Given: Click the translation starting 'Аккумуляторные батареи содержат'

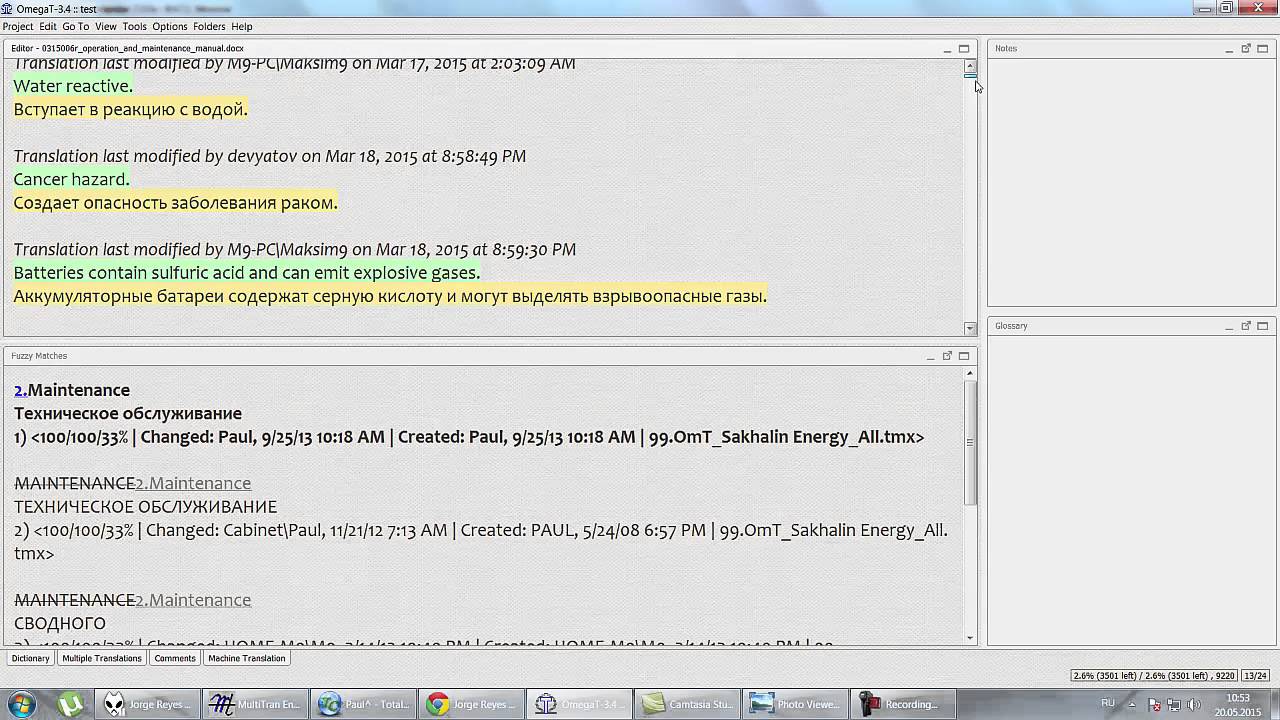Looking at the screenshot, I should pos(390,296).
